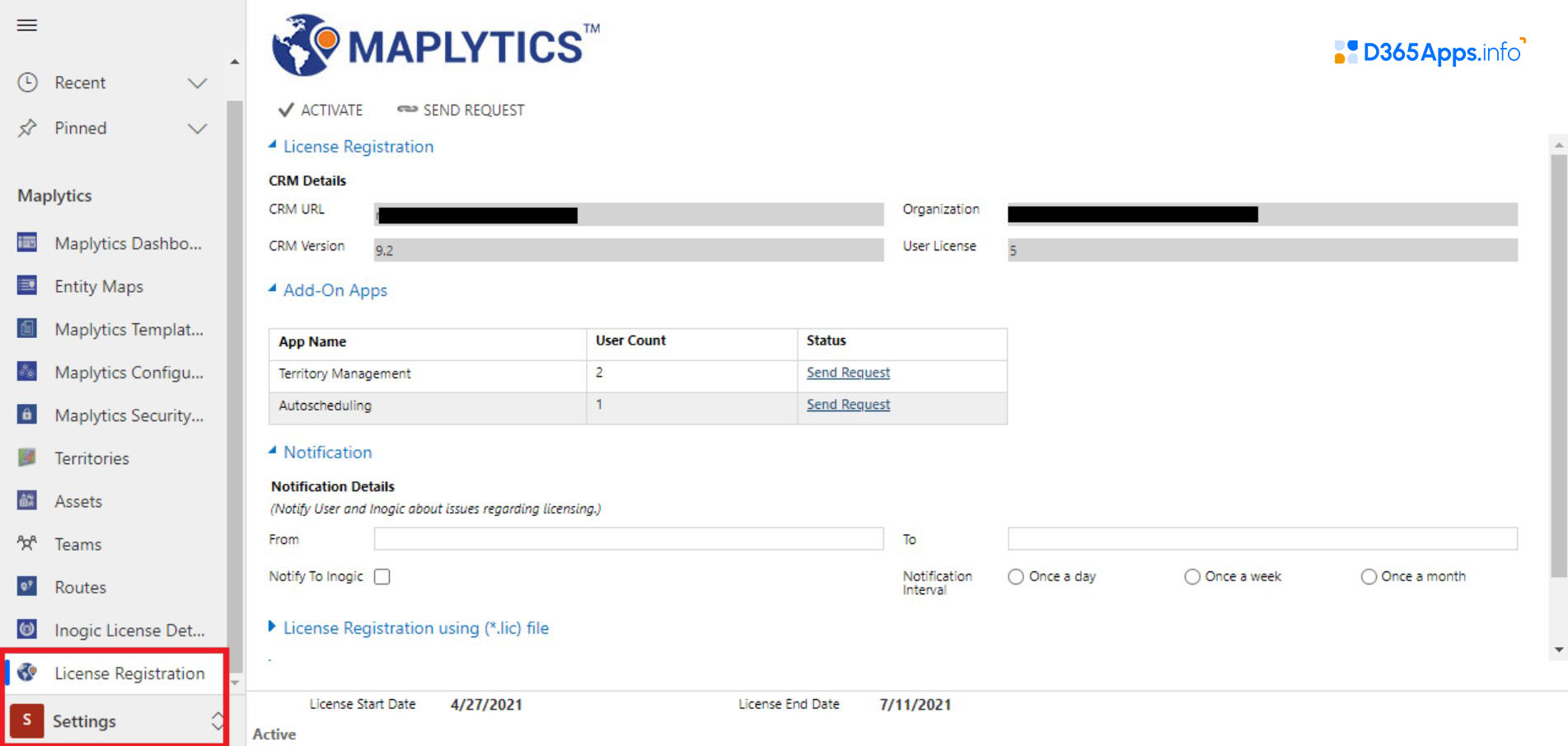Viewport: 1568px width, 746px height.
Task: Choose the Once a month interval option
Action: click(x=1369, y=576)
